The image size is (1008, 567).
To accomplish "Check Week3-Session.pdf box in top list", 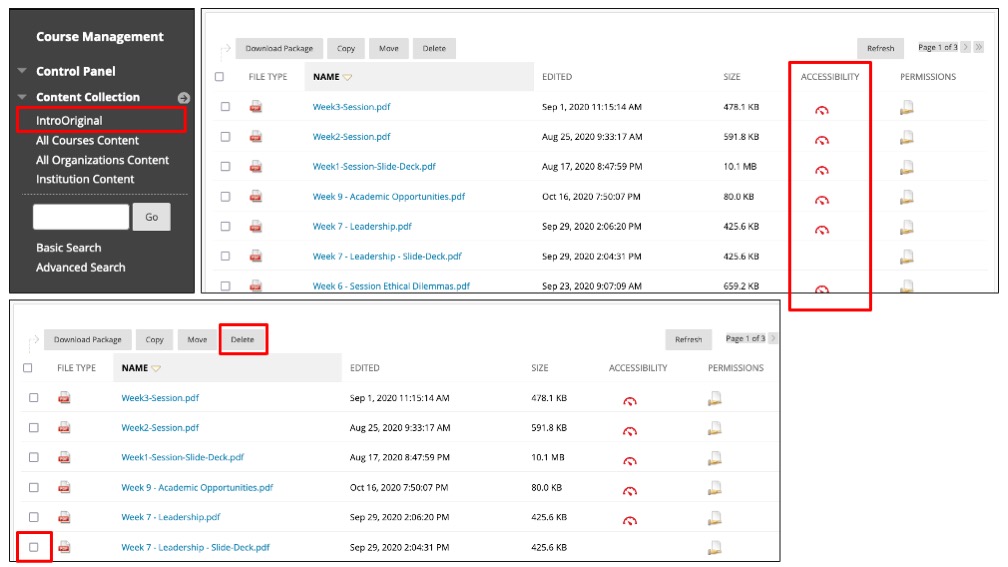I will click(x=225, y=107).
